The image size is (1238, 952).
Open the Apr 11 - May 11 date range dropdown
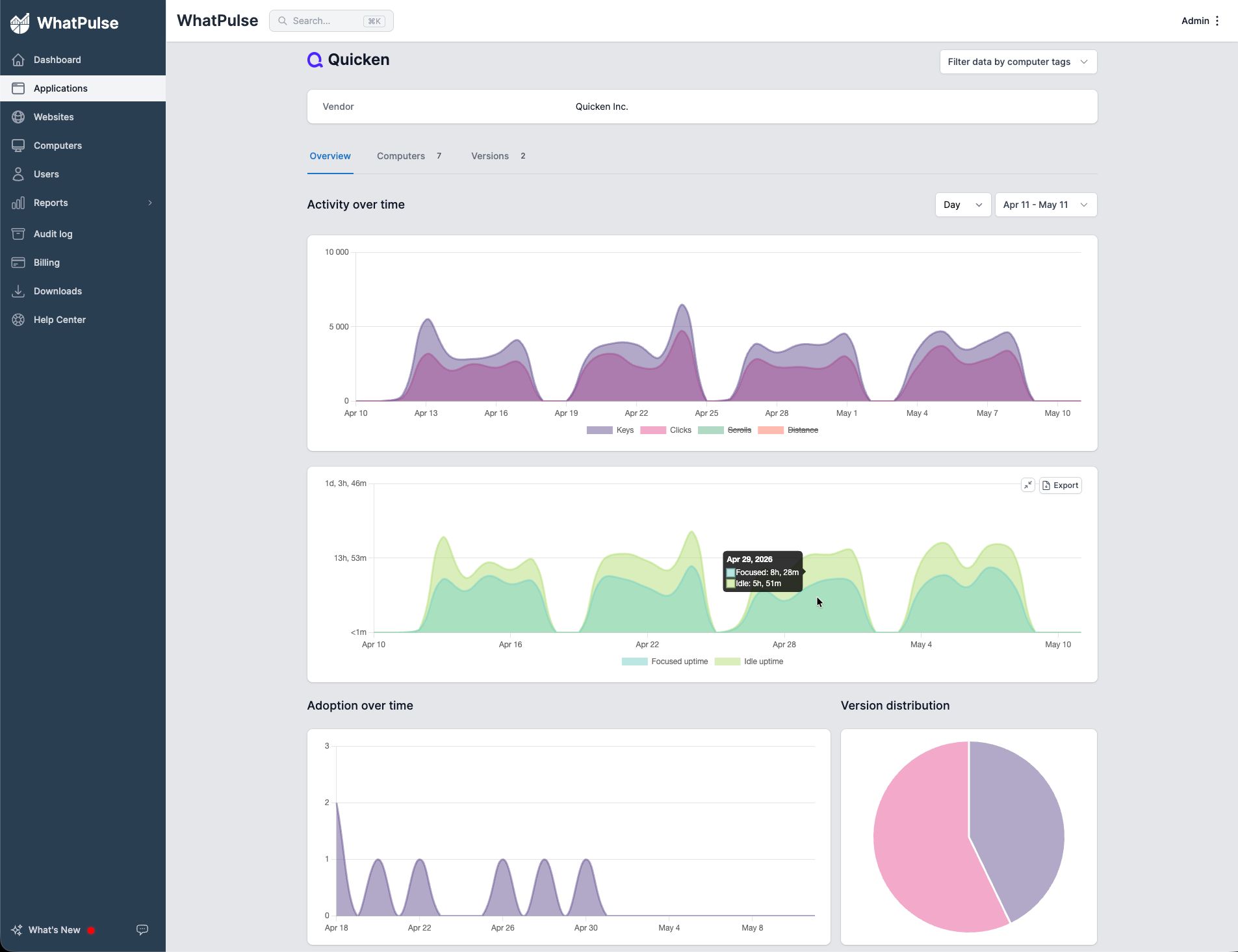(1046, 205)
